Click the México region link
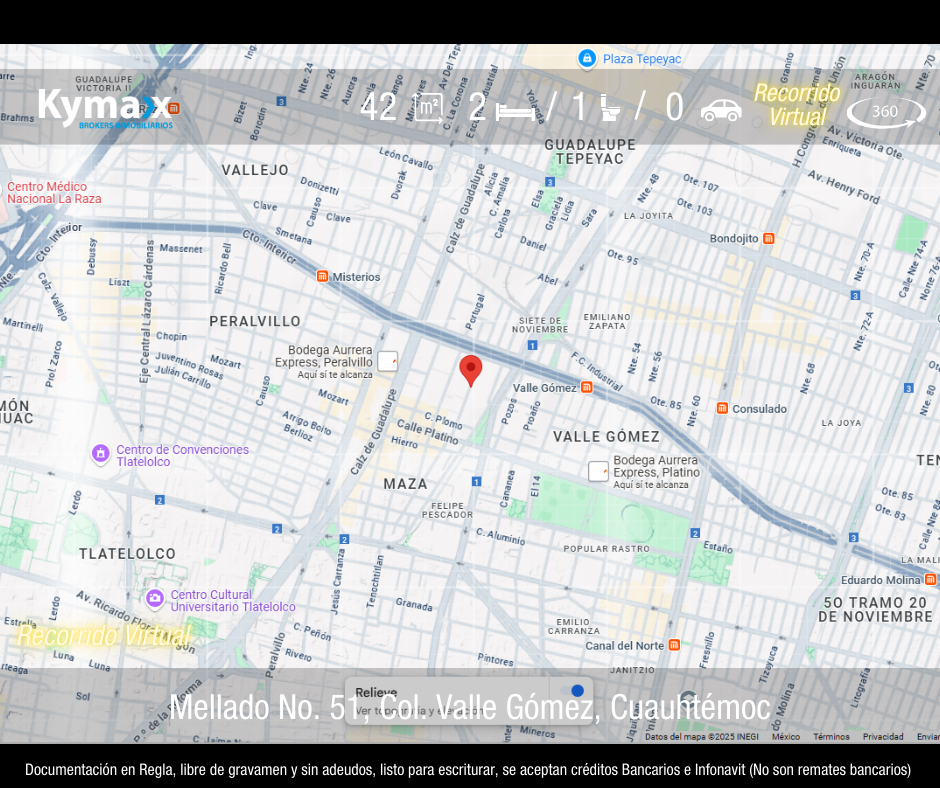The image size is (940, 788). click(x=786, y=736)
